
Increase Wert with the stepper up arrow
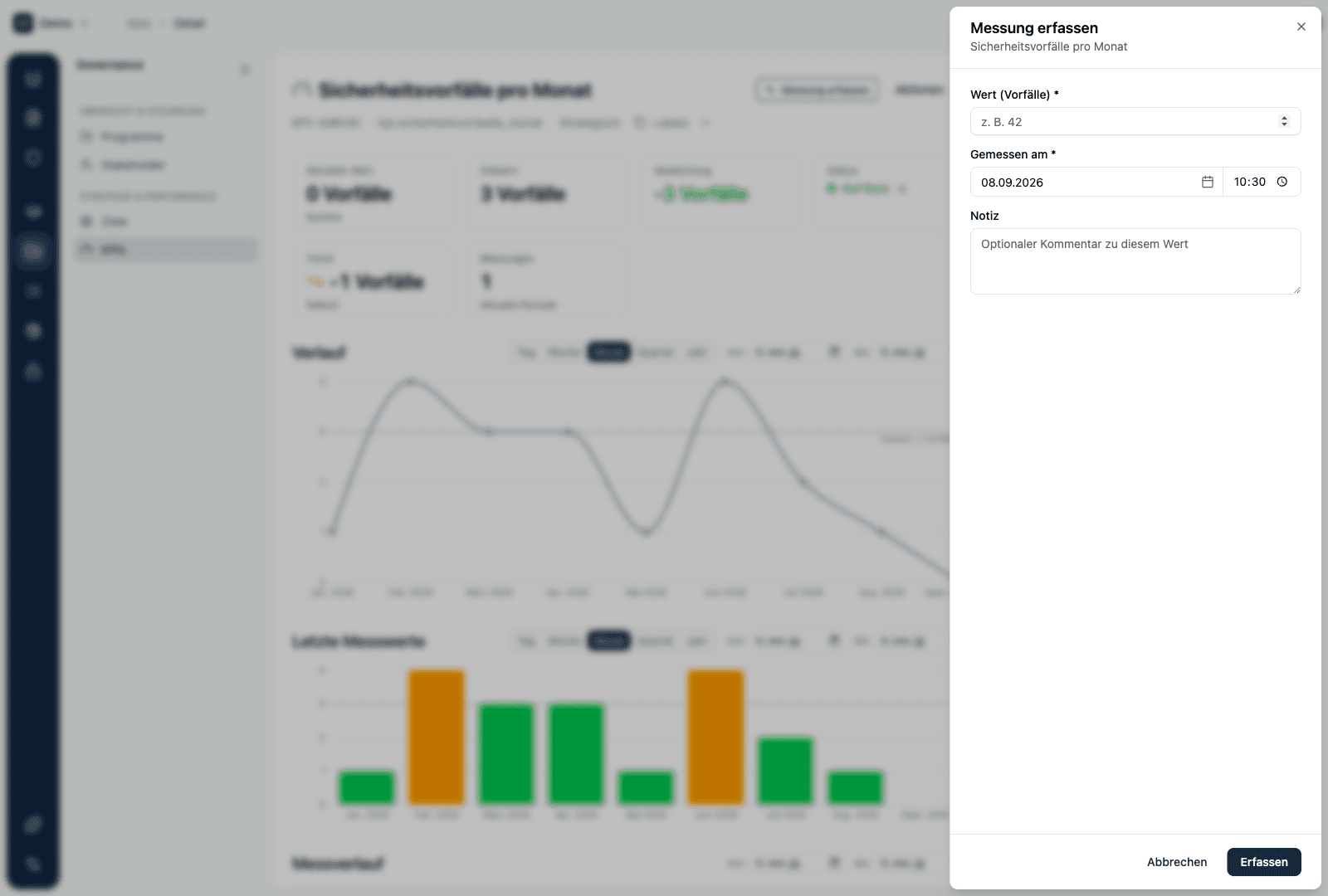click(1284, 118)
